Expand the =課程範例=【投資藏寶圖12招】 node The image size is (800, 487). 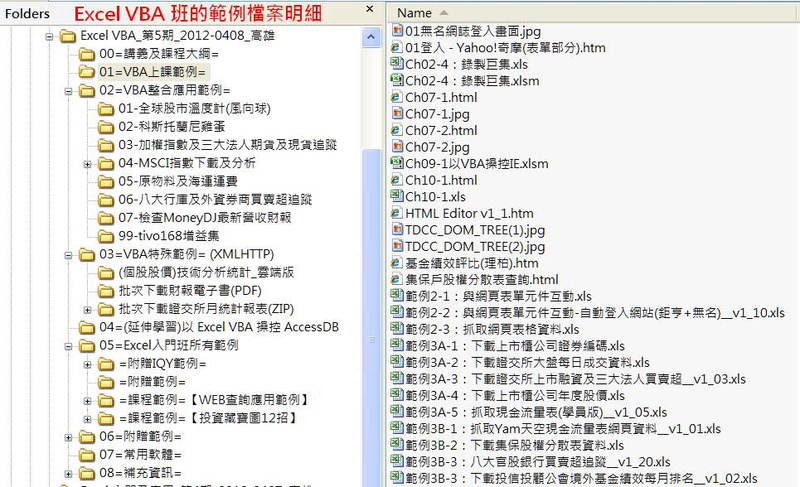click(x=87, y=419)
